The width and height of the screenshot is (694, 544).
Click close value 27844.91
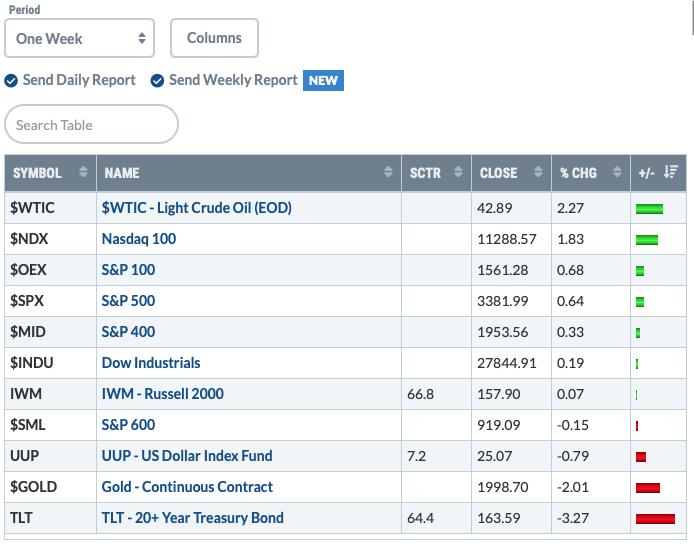(x=506, y=363)
